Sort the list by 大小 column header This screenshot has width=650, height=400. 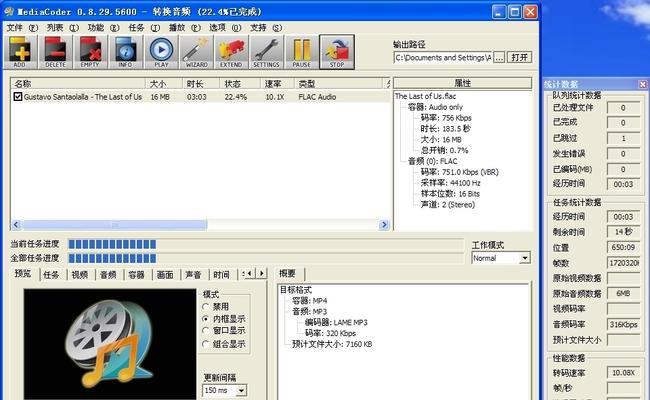pos(164,84)
